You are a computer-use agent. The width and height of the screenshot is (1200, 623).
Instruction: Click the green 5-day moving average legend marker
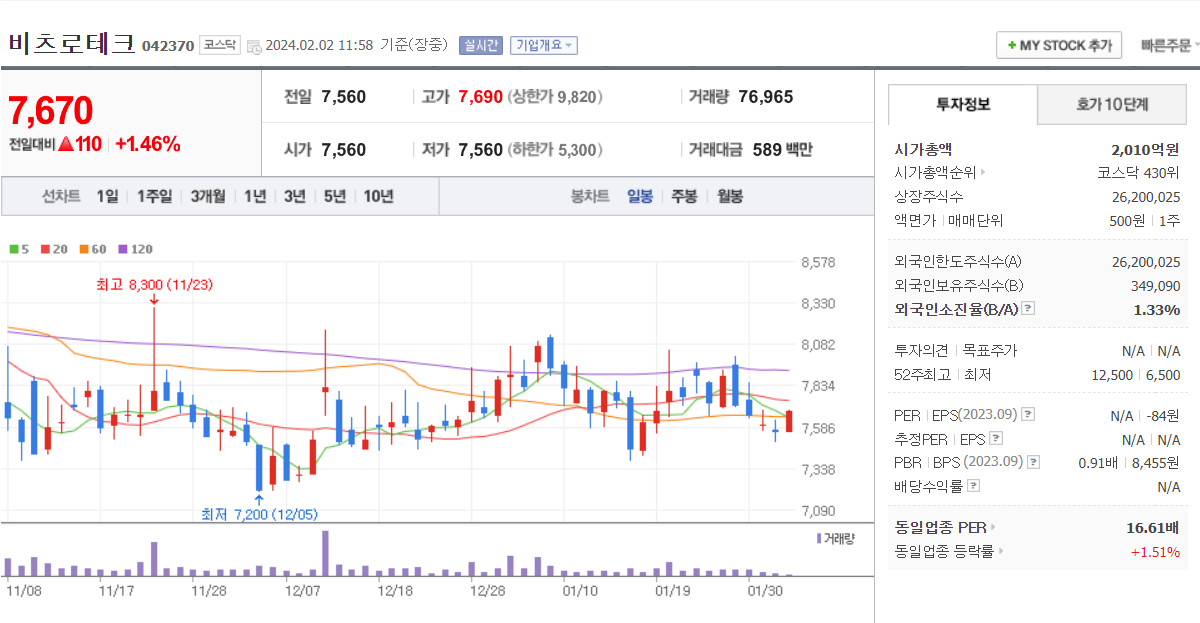point(14,249)
